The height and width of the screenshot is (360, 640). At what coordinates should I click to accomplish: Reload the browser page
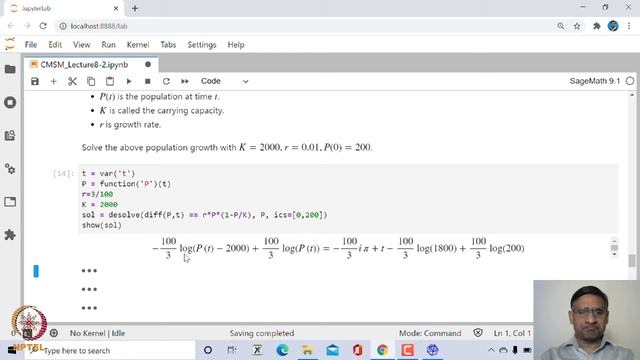tap(43, 26)
